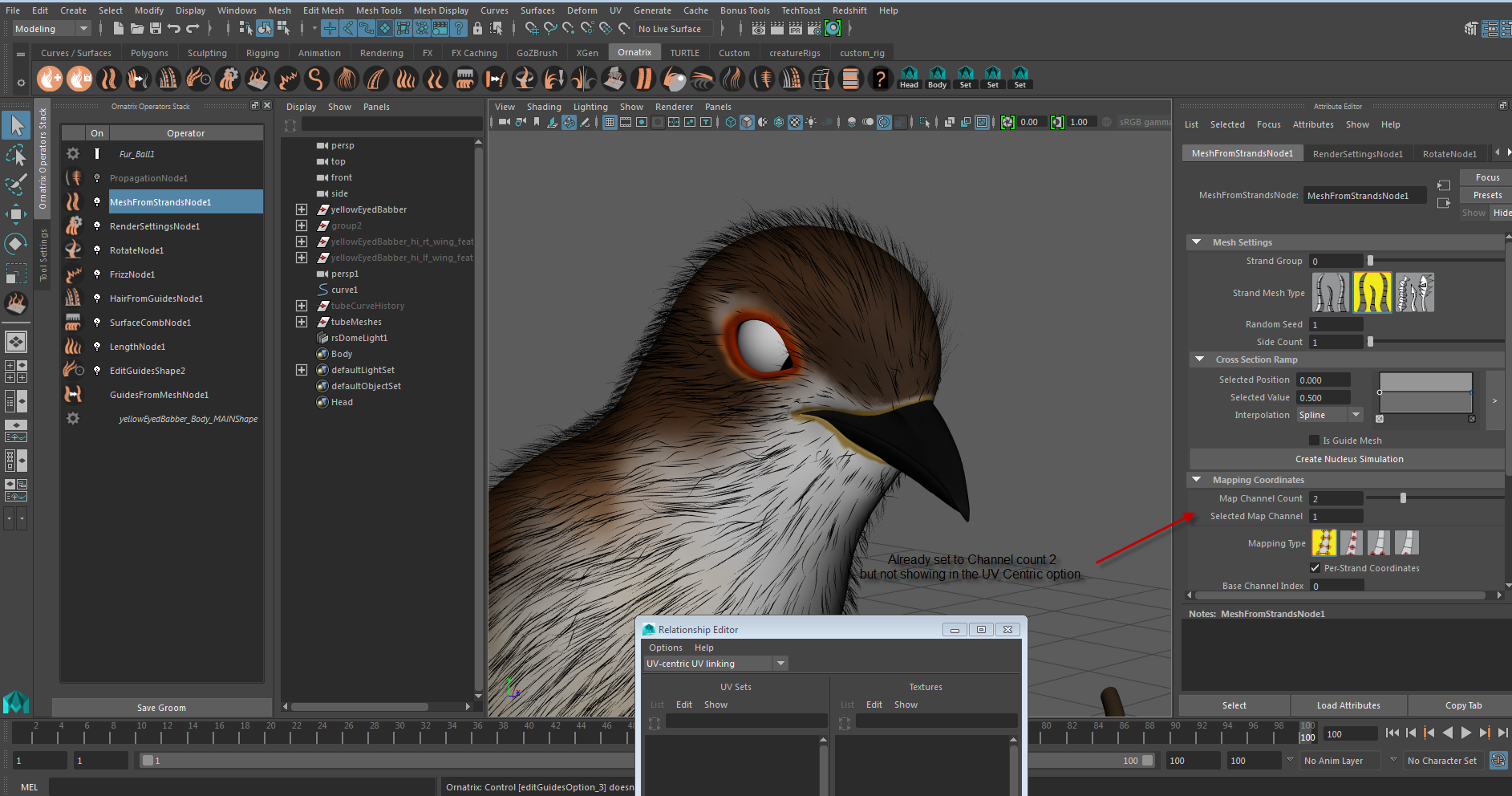This screenshot has width=1512, height=796.
Task: Switch to the XGen shelf tab
Action: pyautogui.click(x=587, y=53)
